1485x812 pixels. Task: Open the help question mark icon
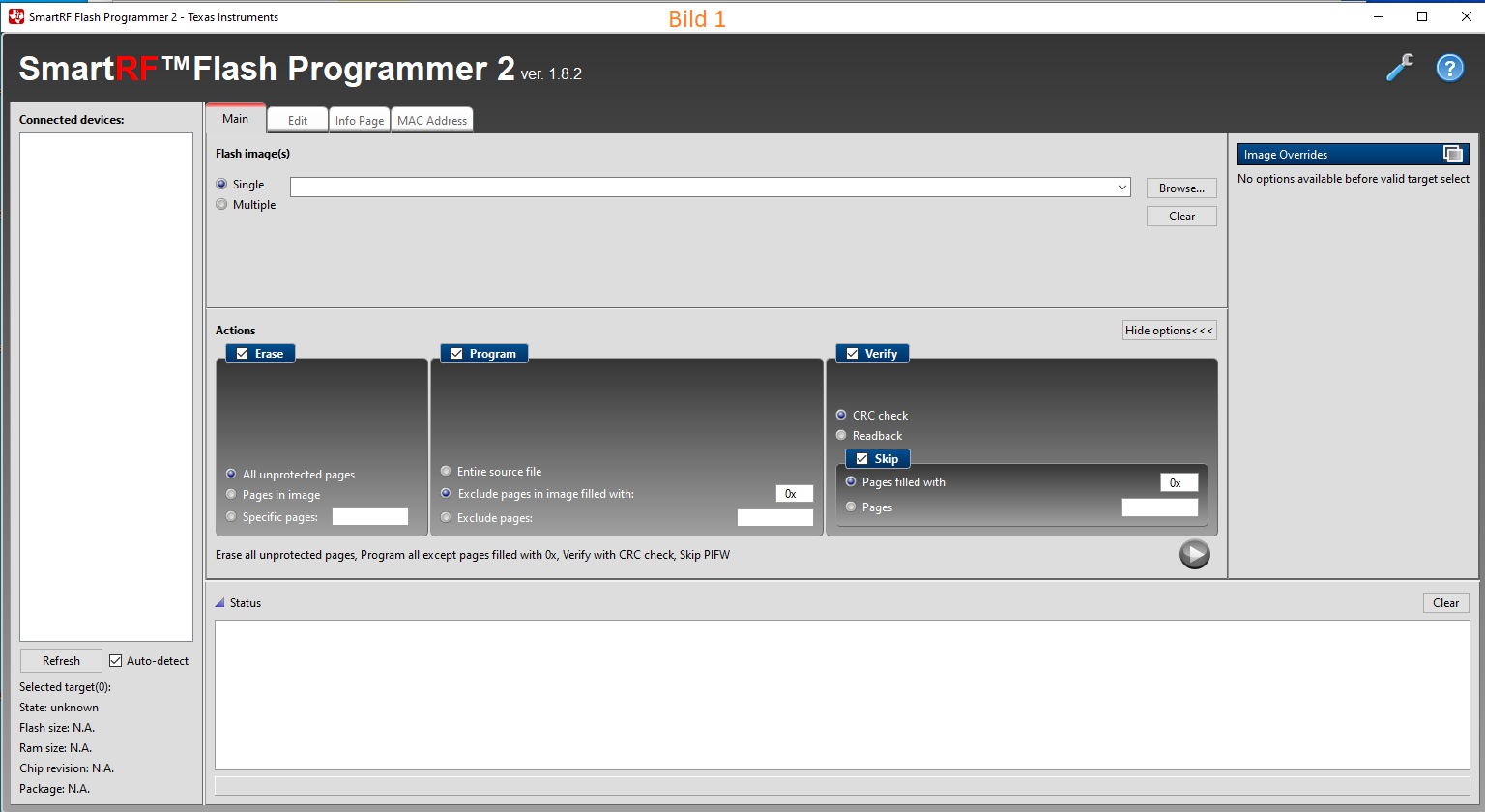1449,68
